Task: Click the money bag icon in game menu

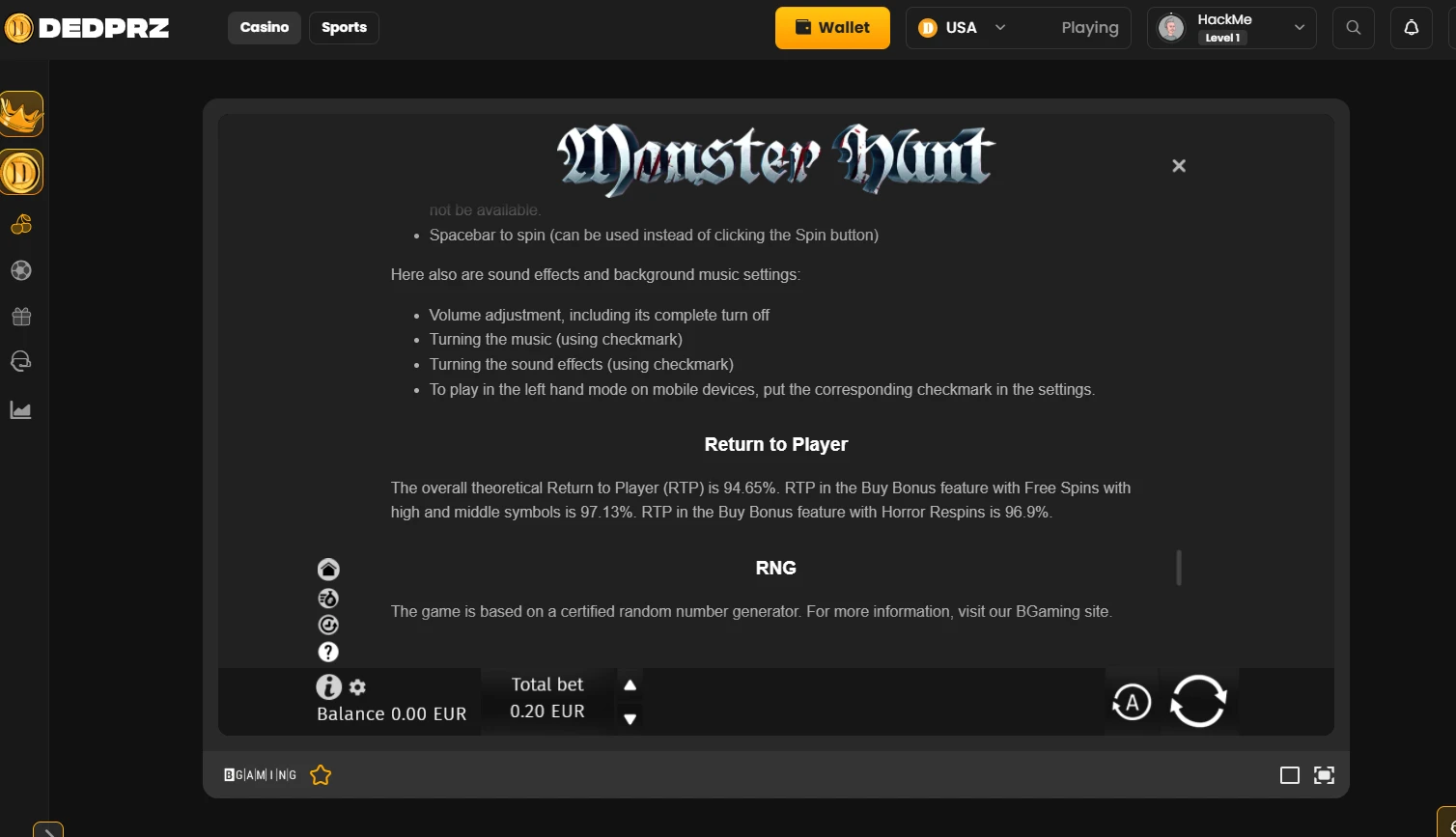Action: coord(328,599)
